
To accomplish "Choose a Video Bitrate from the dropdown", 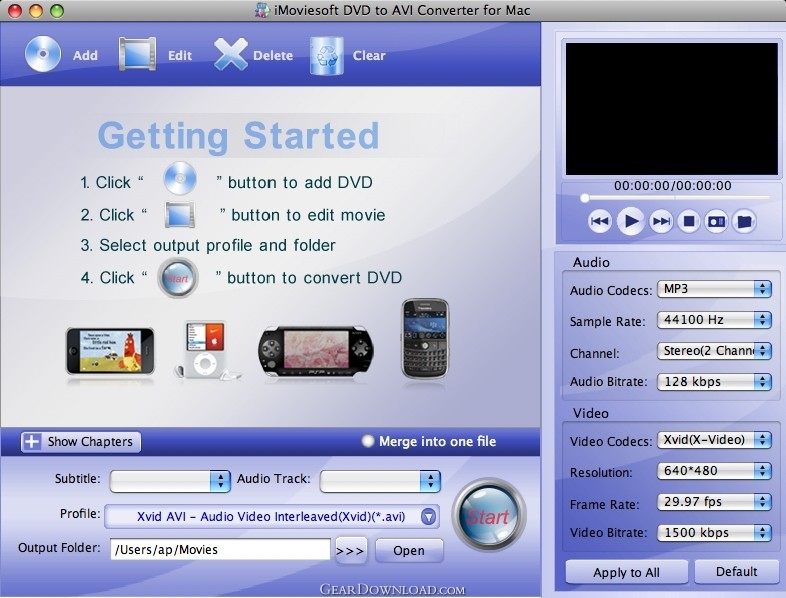I will pyautogui.click(x=714, y=532).
